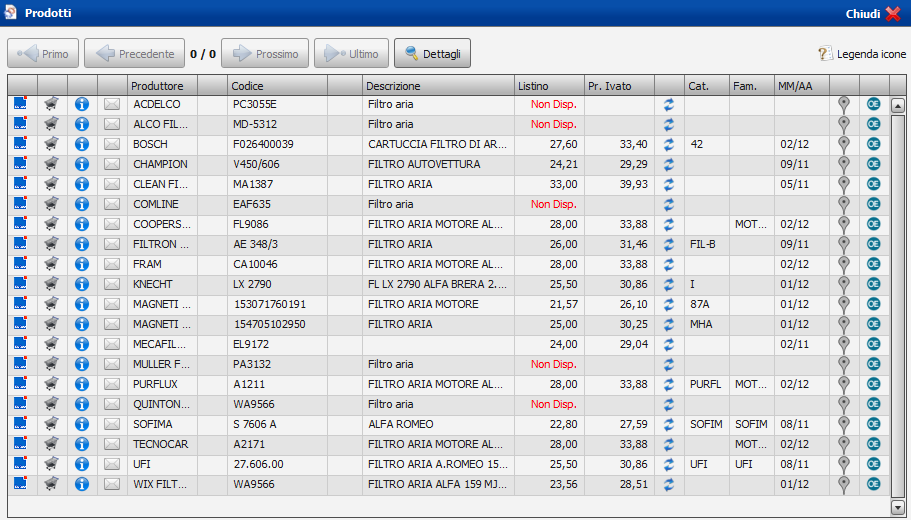Click the cart icon for the KNECHT row
Image resolution: width=911 pixels, height=520 pixels.
click(52, 284)
